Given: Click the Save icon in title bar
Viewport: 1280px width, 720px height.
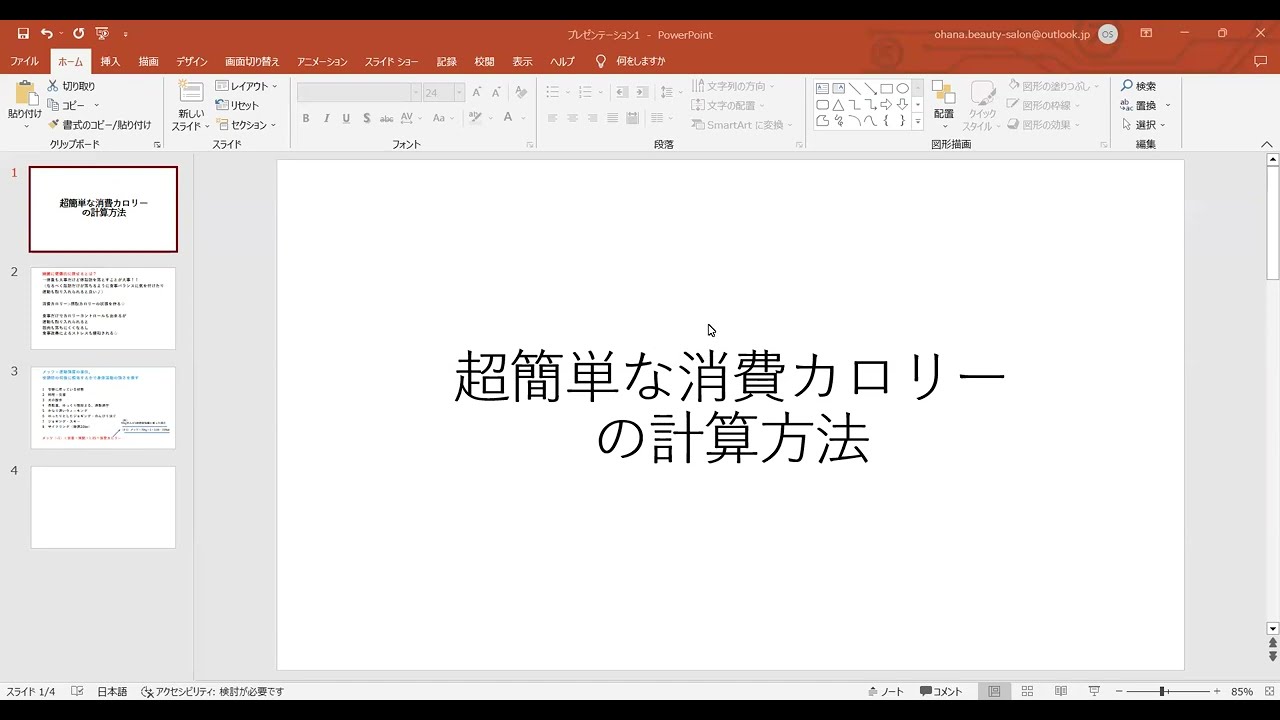Looking at the screenshot, I should (x=23, y=34).
